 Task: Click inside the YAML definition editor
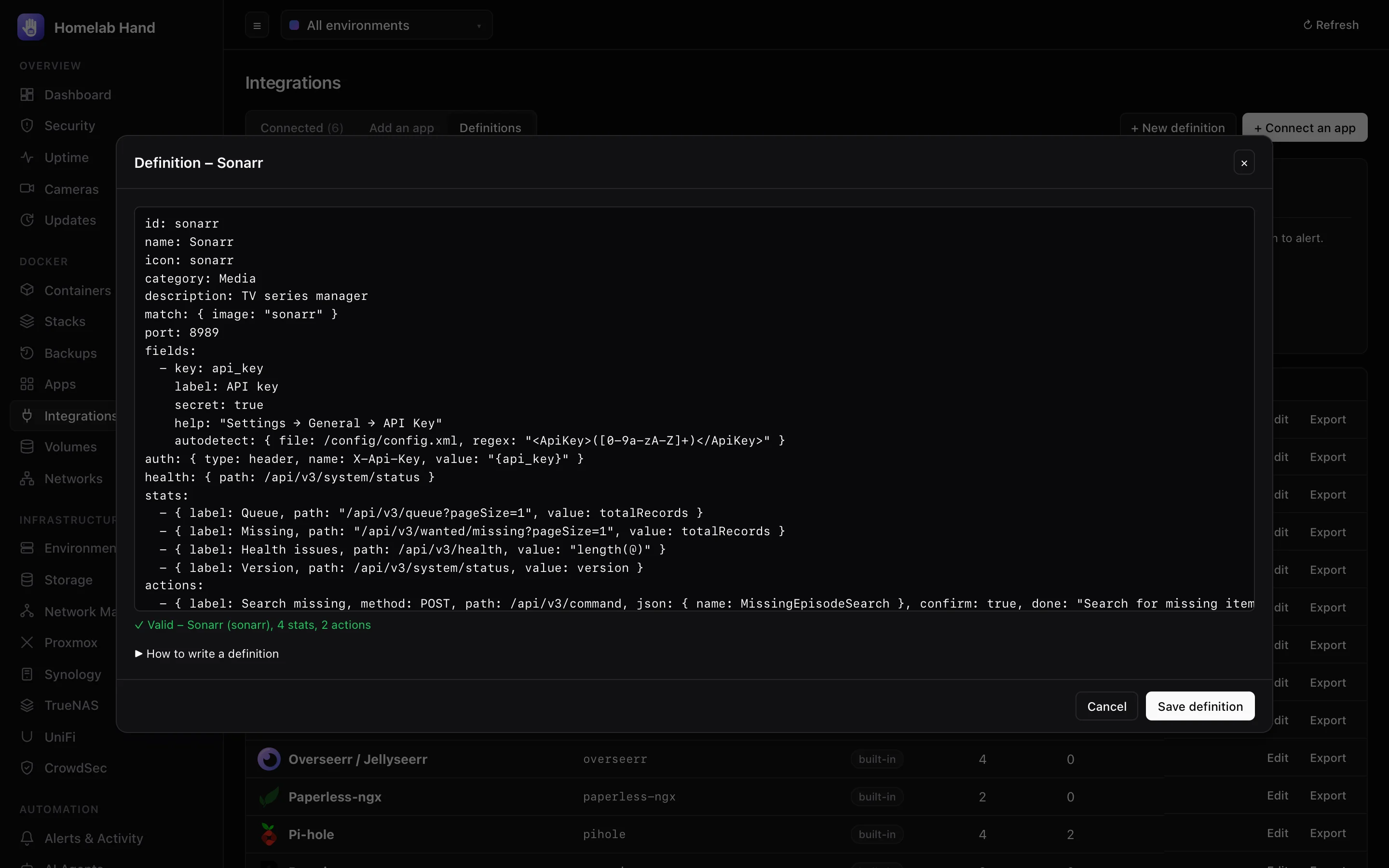click(x=694, y=409)
